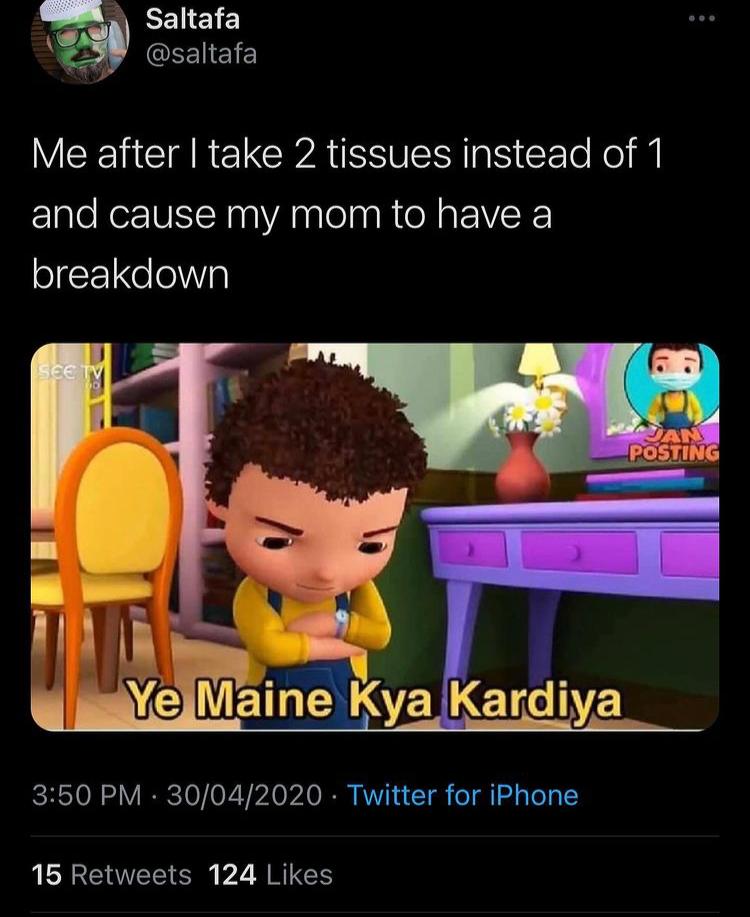Open the 'Twitter for iPhone' source link
The height and width of the screenshot is (917, 750).
tap(463, 795)
